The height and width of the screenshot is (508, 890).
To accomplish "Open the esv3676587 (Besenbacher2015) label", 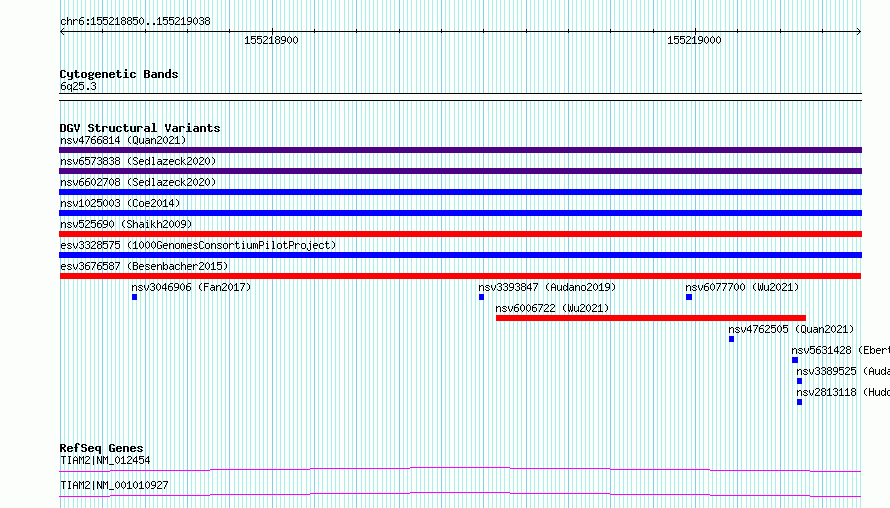I will pos(144,266).
